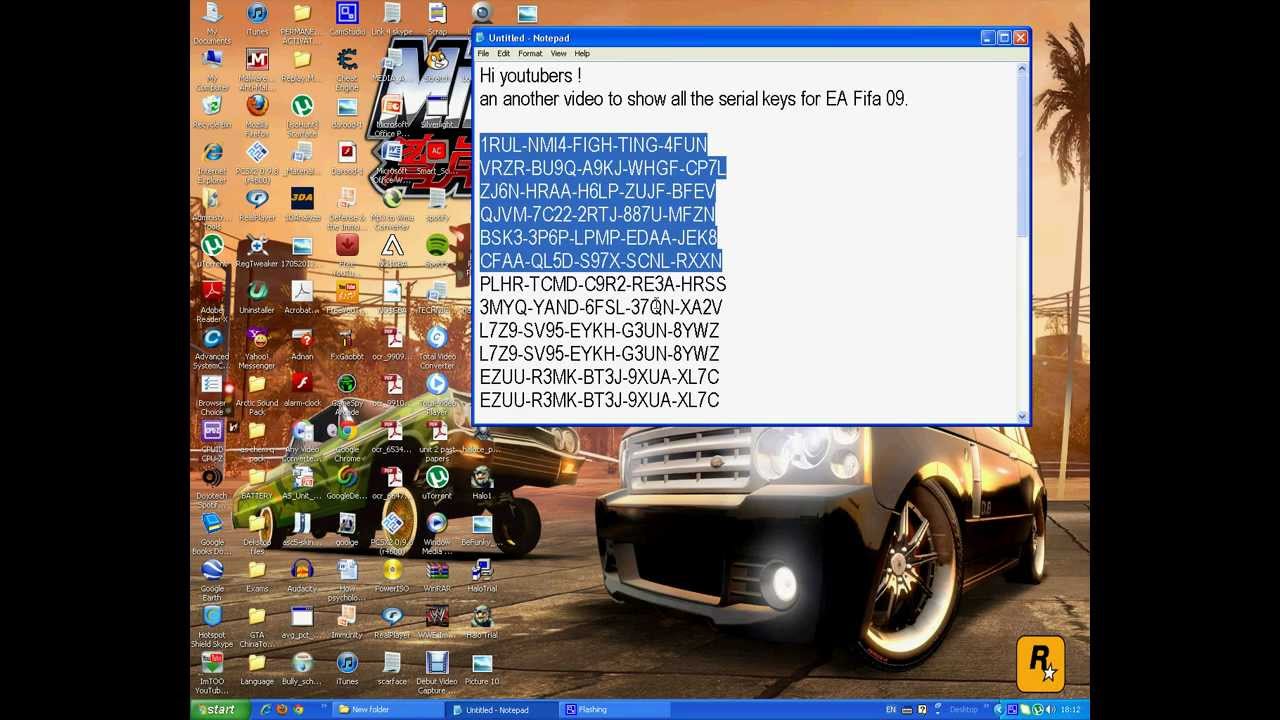The height and width of the screenshot is (720, 1280).
Task: Click the 'Hi youtubers !' line
Action: coord(530,76)
